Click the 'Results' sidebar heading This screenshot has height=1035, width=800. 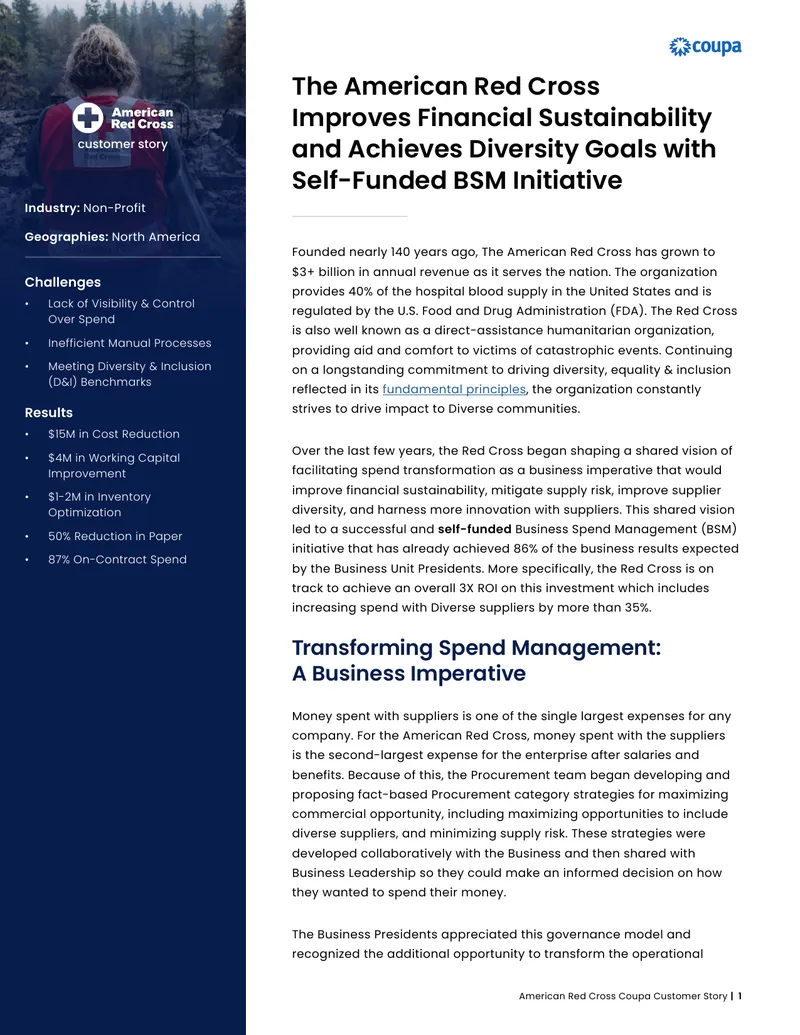[x=49, y=413]
